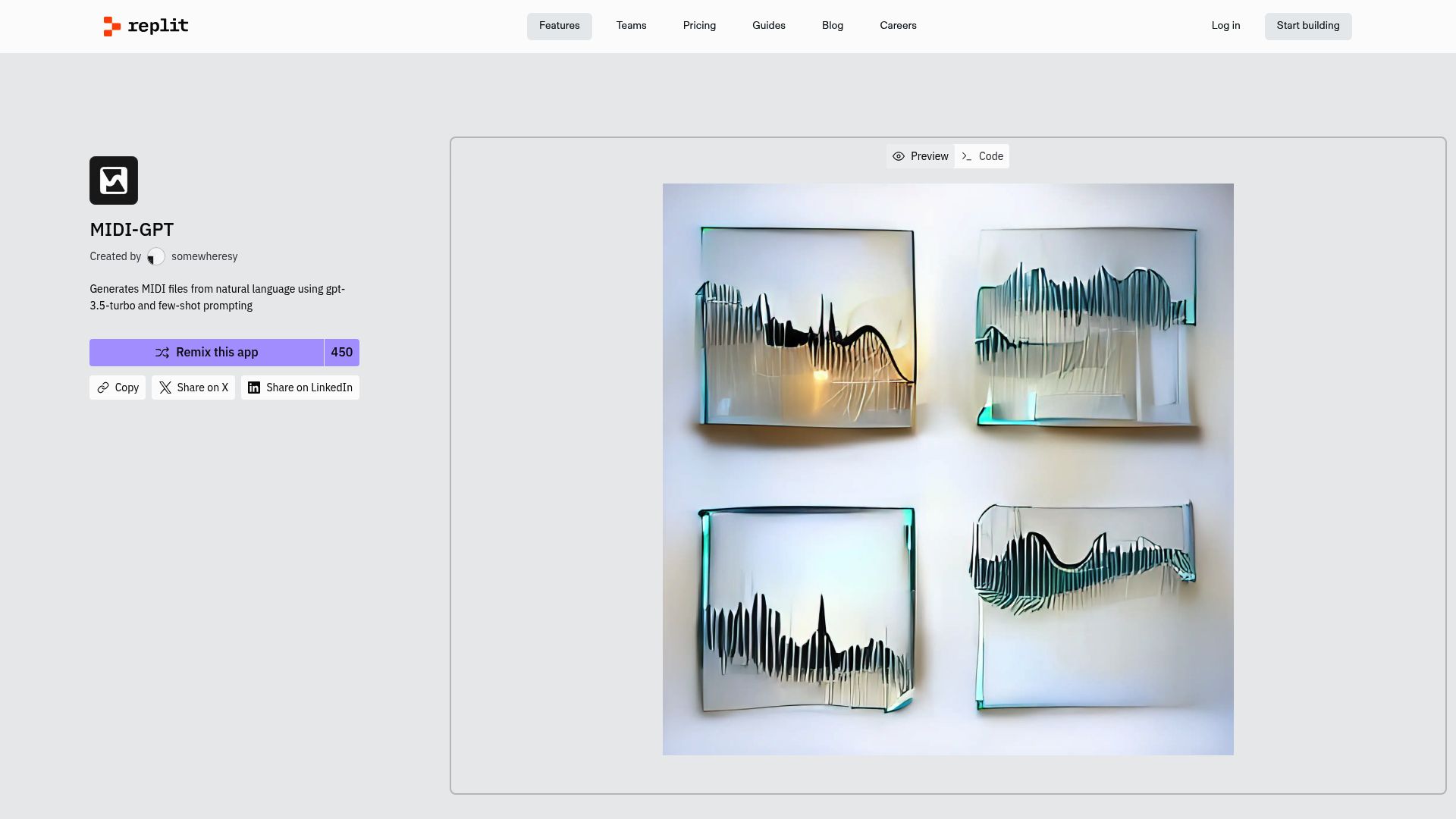Click the Replit logo icon
This screenshot has width=1456, height=819.
[x=111, y=26]
